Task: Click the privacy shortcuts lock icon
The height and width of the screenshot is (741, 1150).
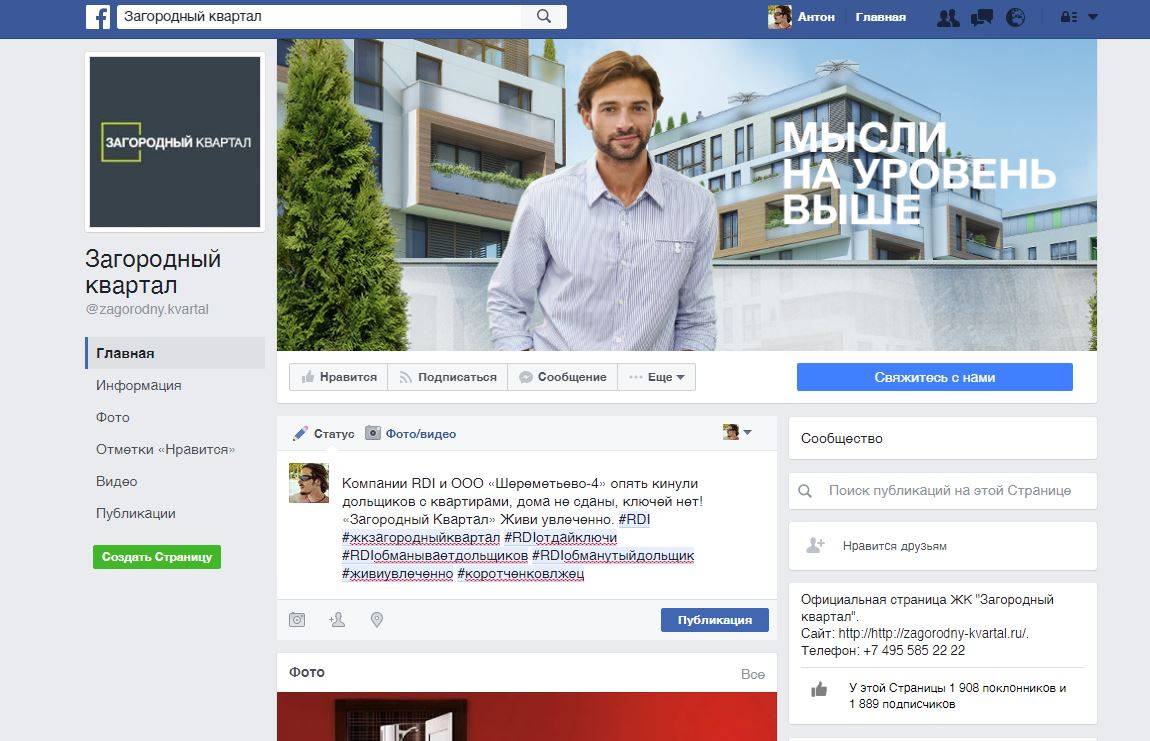Action: tap(1068, 17)
